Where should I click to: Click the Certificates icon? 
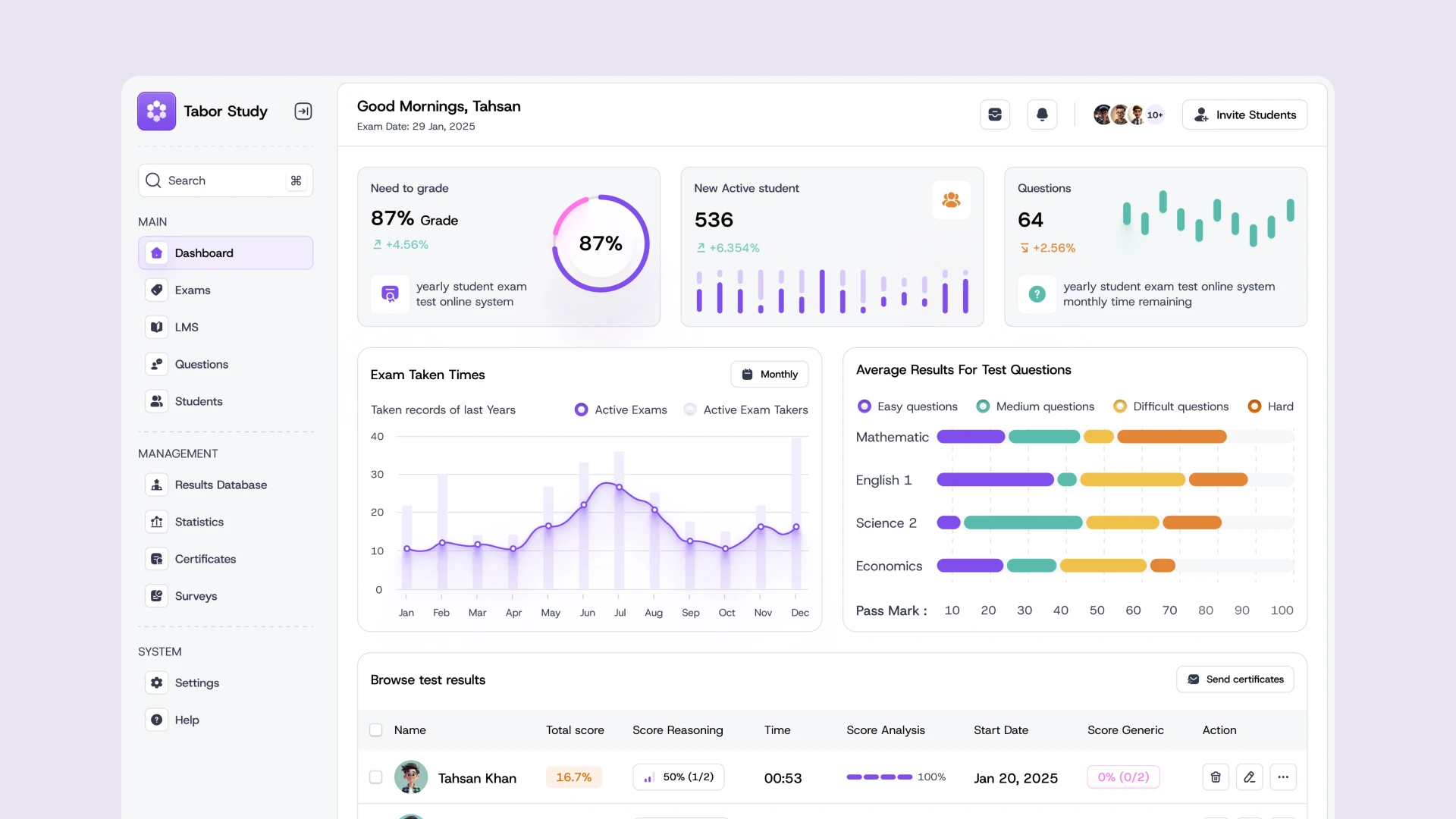[156, 560]
